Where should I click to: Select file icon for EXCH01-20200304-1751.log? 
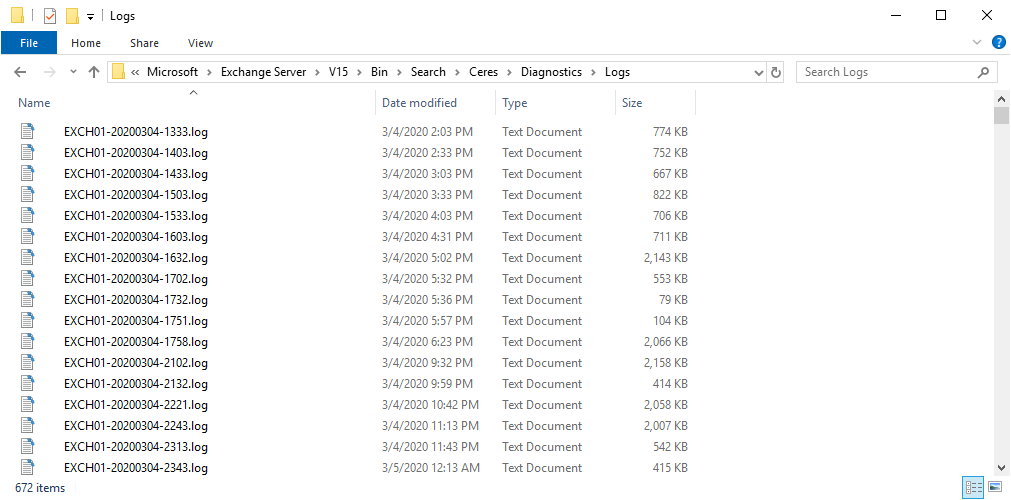point(27,320)
